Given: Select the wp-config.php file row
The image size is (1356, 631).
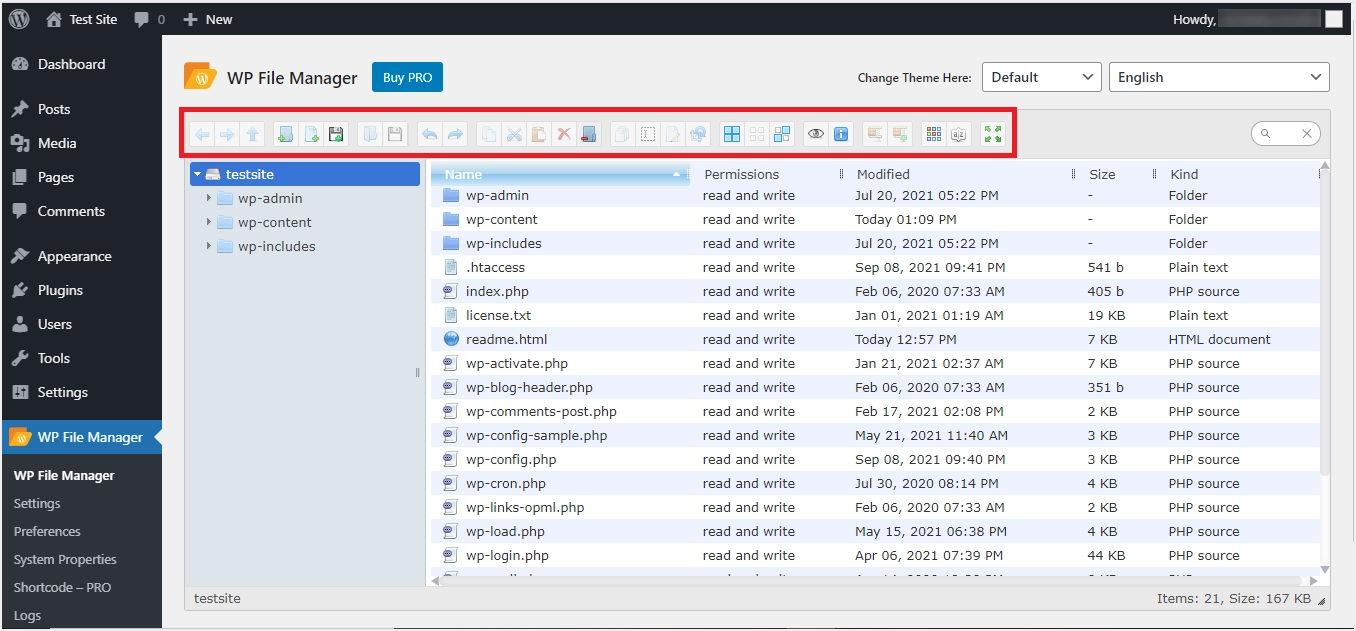Looking at the screenshot, I should (x=510, y=459).
